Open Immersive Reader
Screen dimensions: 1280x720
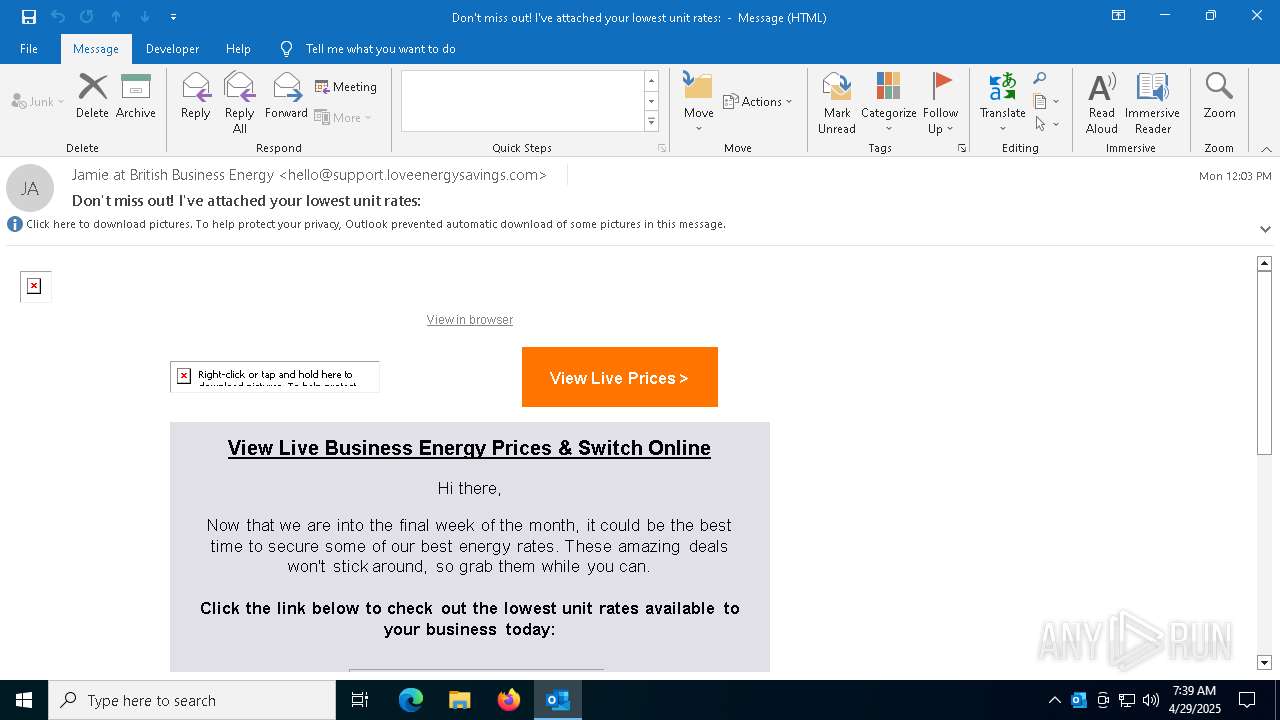click(1152, 103)
